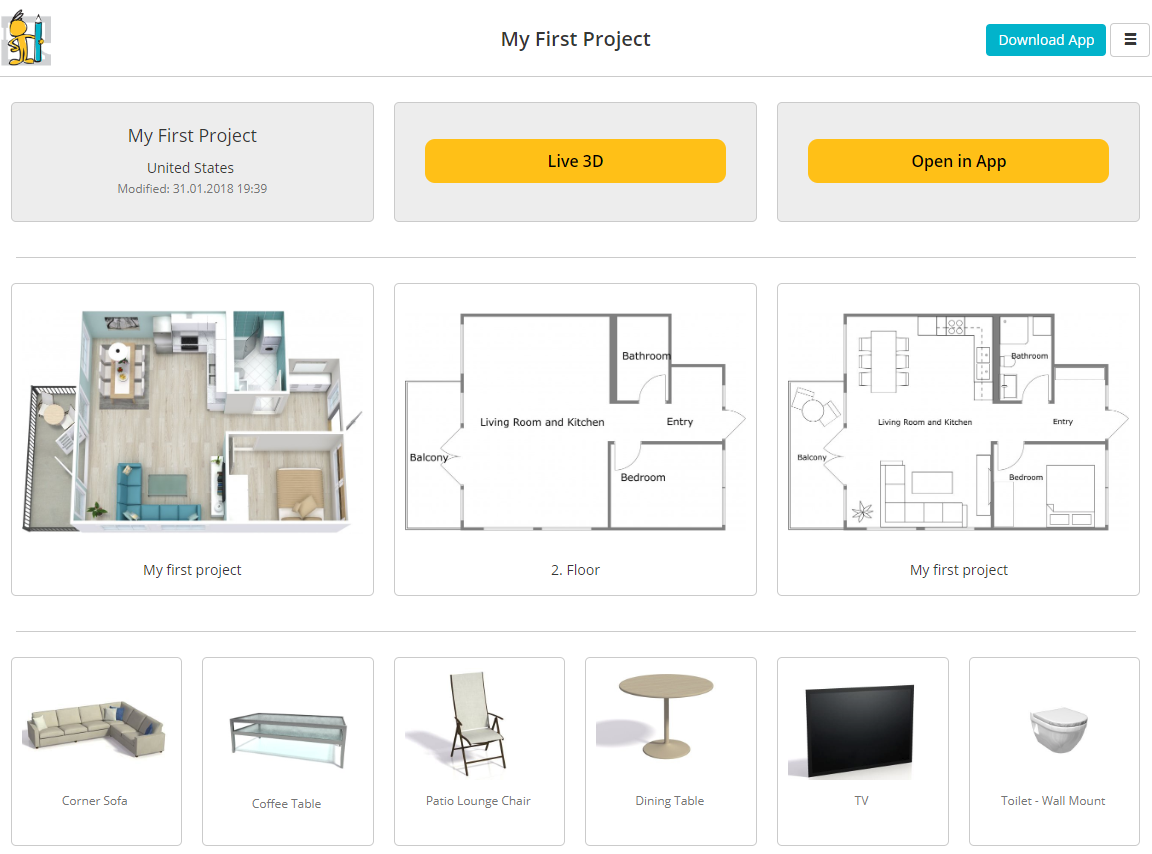The width and height of the screenshot is (1152, 854).
Task: Open the furnished 2D floor plan thumbnail
Action: tap(958, 421)
